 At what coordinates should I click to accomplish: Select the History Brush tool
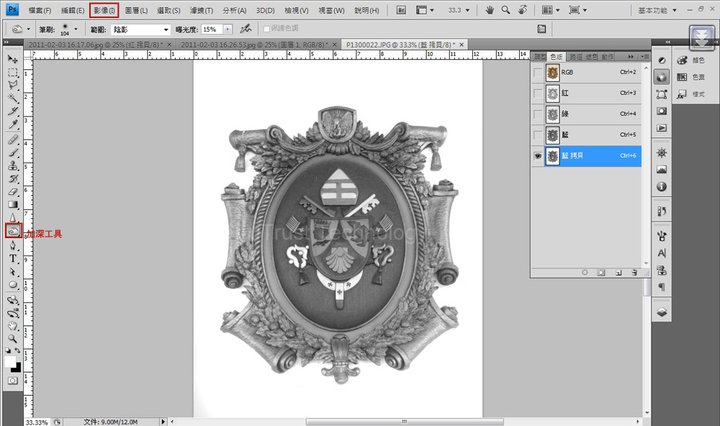pos(13,179)
